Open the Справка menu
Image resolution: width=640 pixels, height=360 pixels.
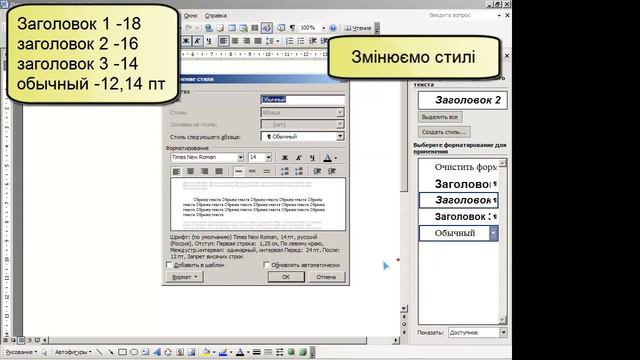216,16
